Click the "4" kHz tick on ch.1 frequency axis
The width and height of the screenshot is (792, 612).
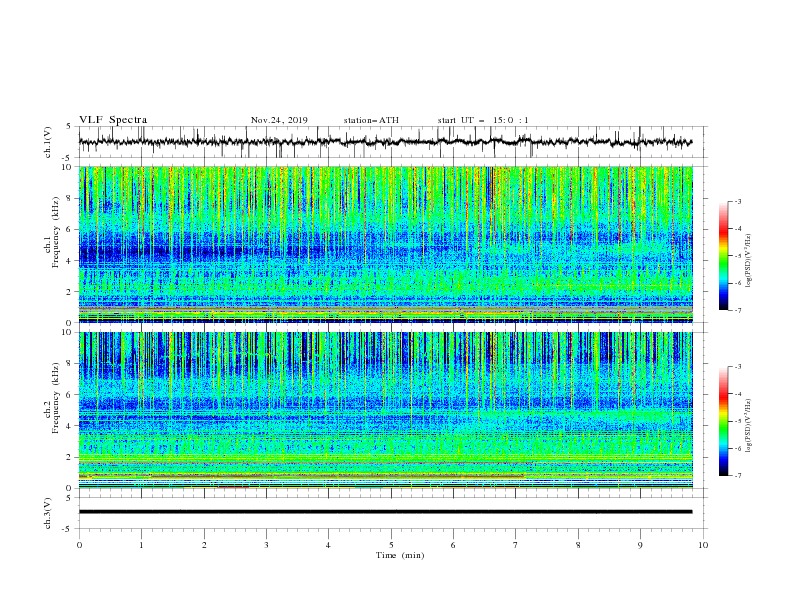pyautogui.click(x=70, y=261)
